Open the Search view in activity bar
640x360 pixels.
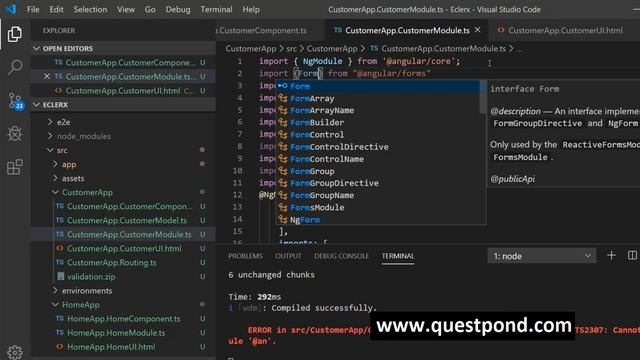pyautogui.click(x=15, y=67)
